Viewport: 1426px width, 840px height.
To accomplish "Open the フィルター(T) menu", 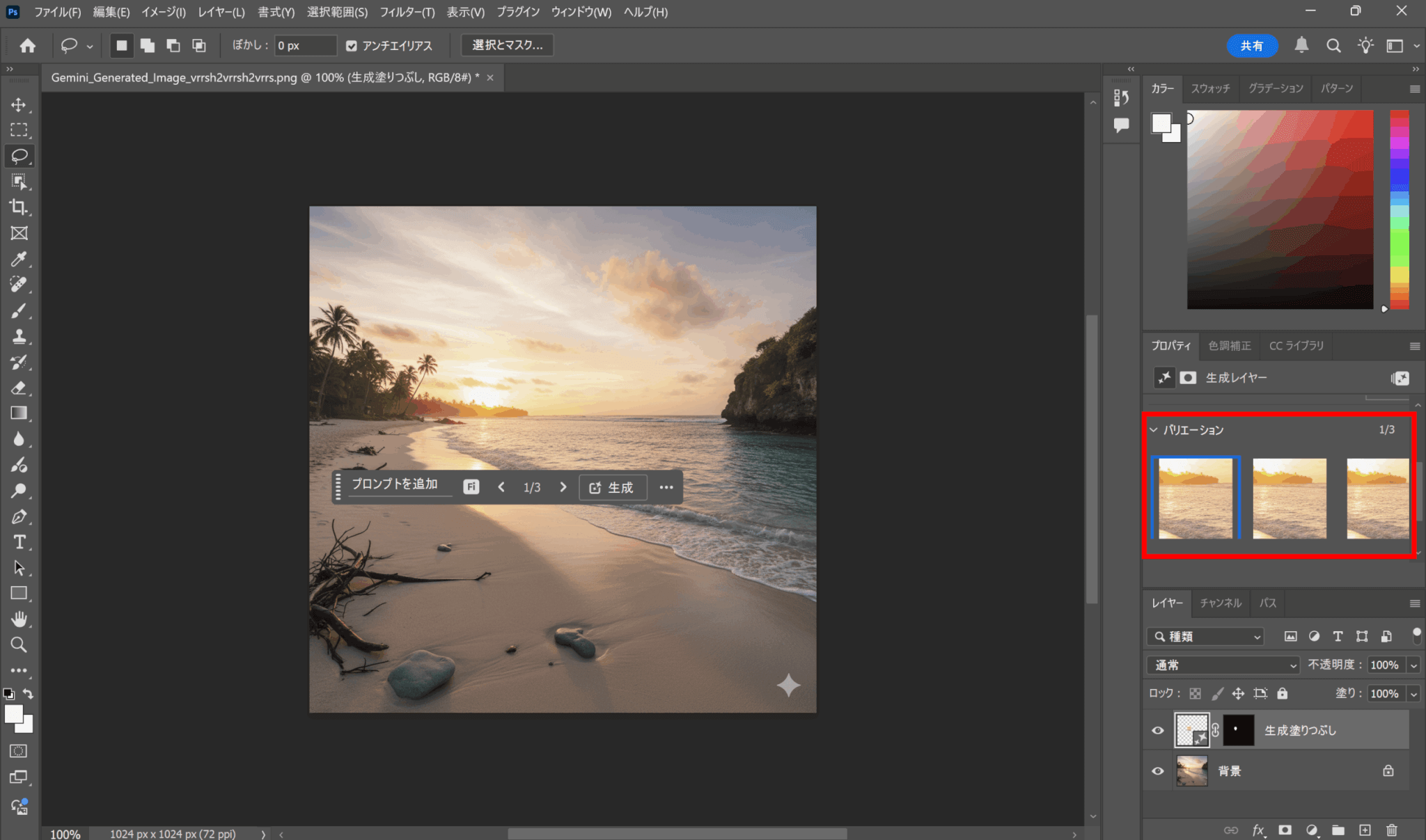I will 407,12.
